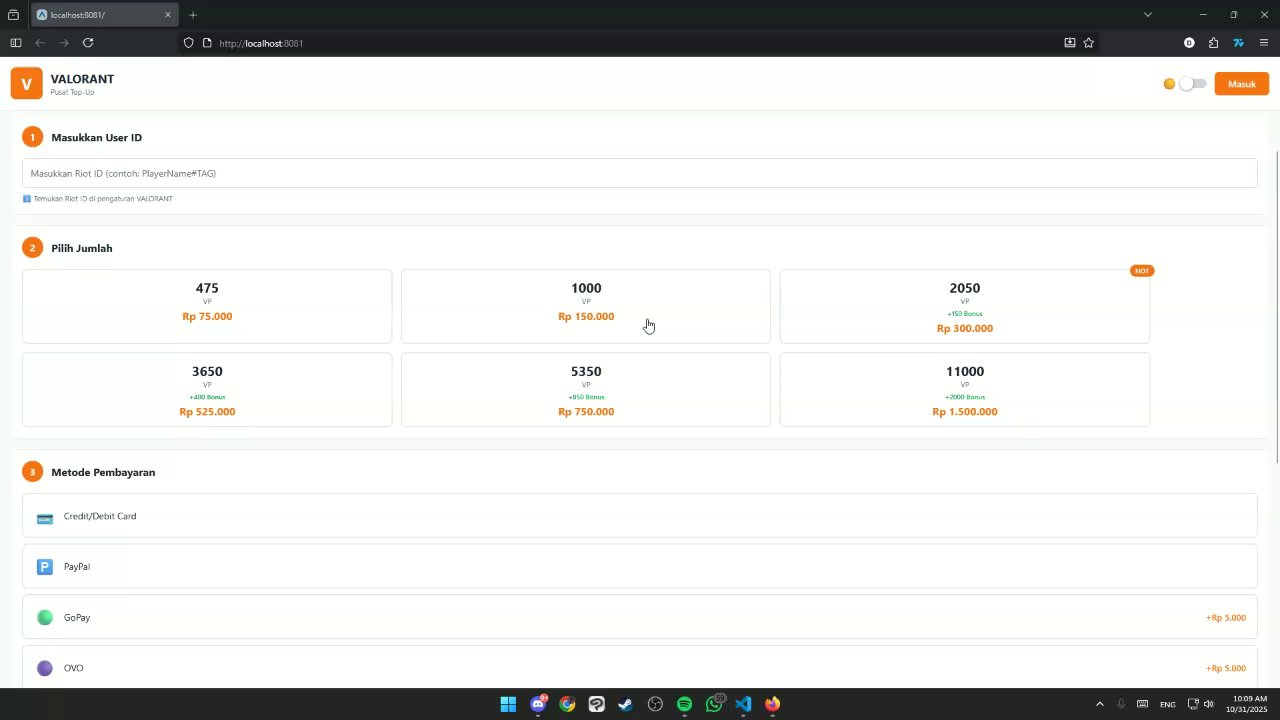Click the PayPal P icon
This screenshot has height=720, width=1280.
tap(45, 567)
